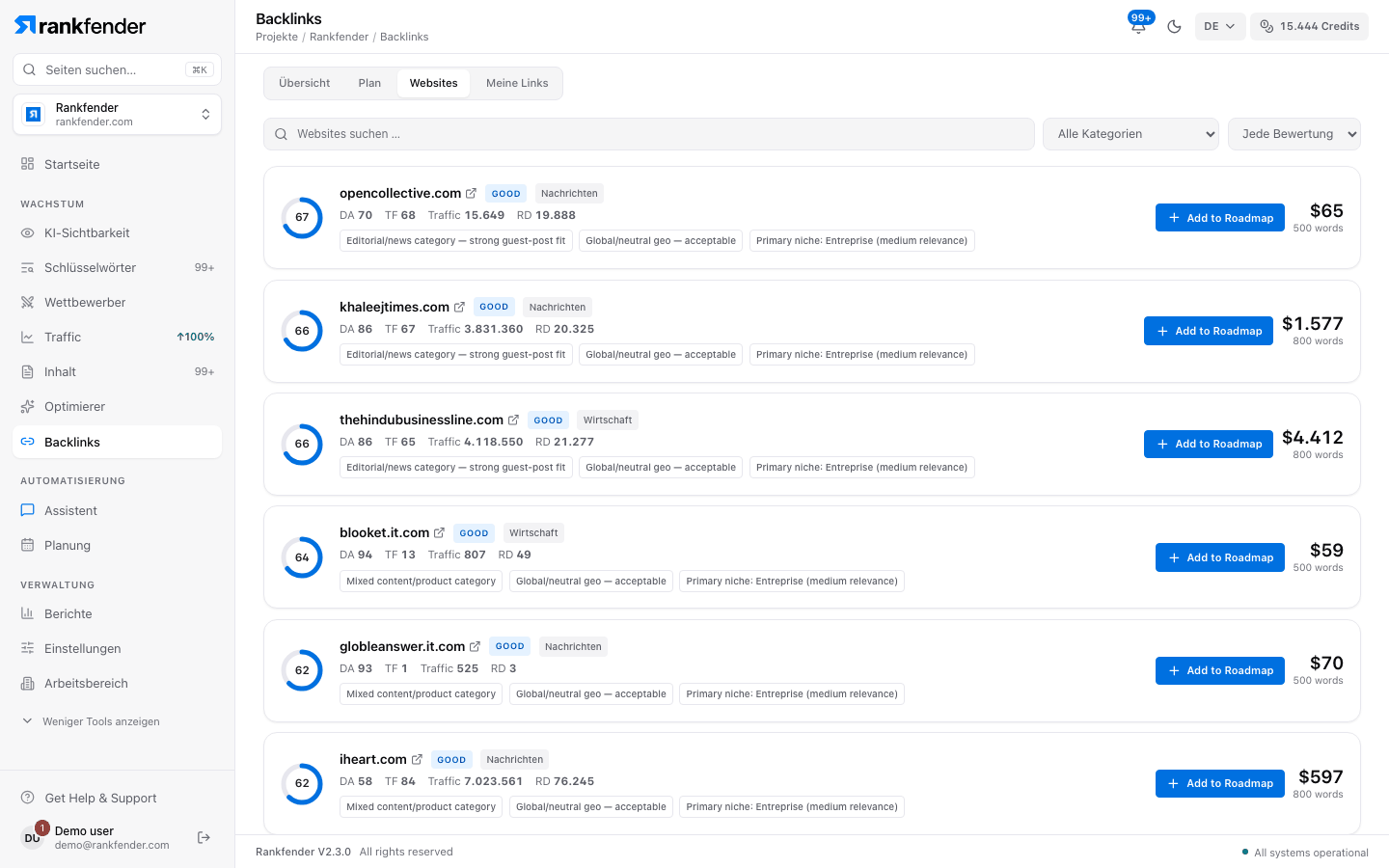
Task: Click the Einstellungen sliders icon
Action: (x=27, y=648)
